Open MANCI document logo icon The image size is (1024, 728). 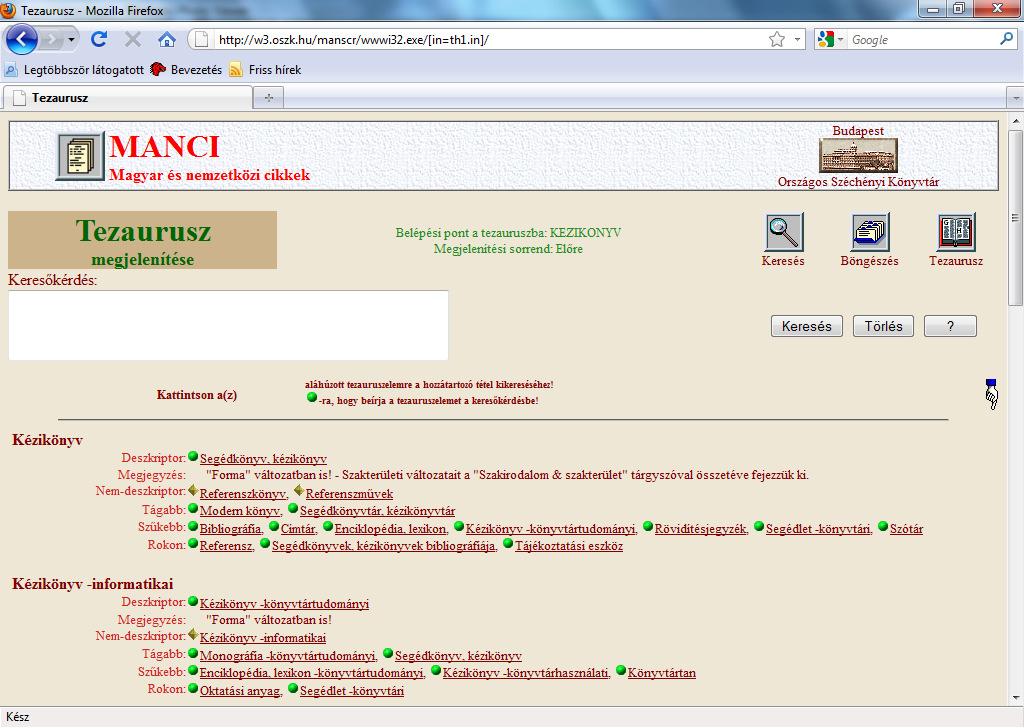point(80,156)
